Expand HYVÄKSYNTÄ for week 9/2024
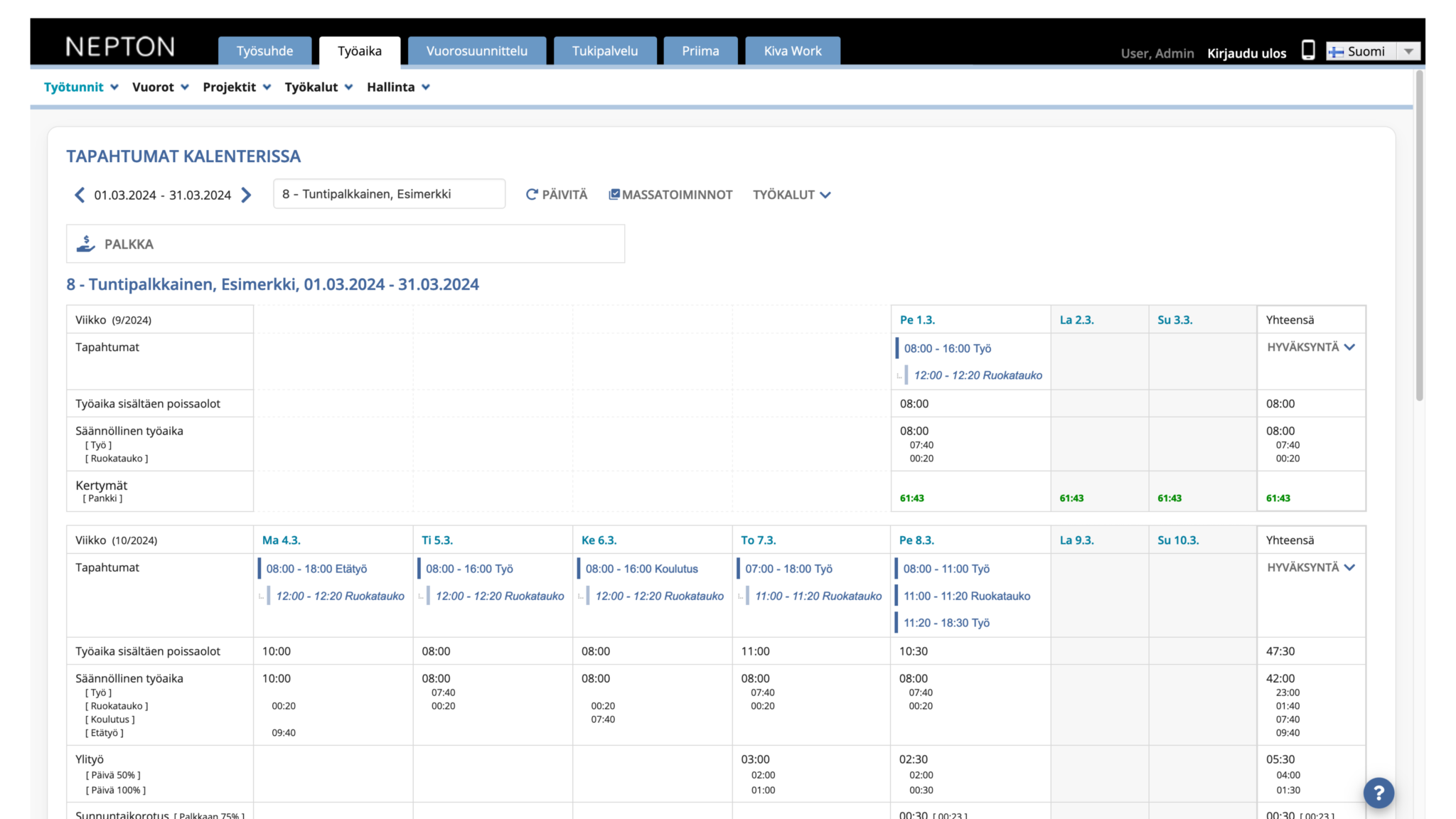 [1311, 347]
